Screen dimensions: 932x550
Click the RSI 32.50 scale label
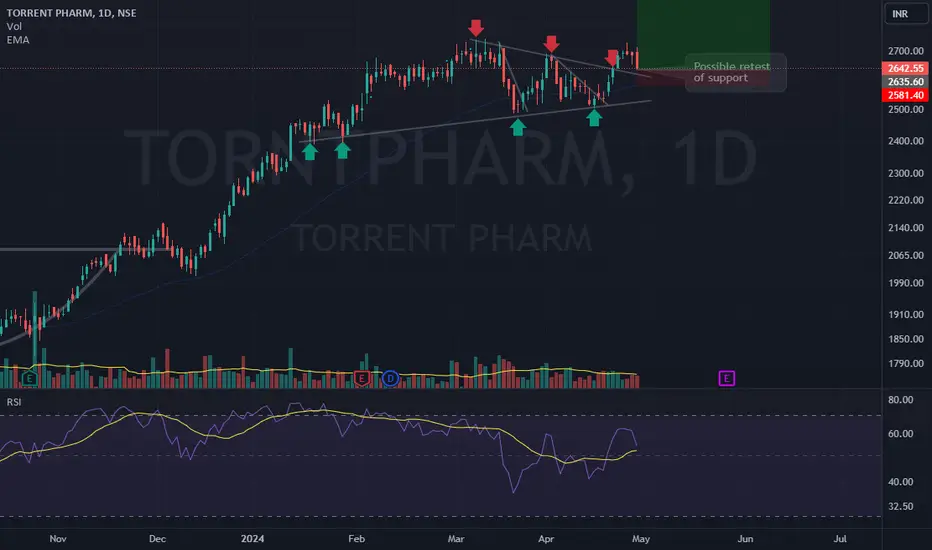point(900,506)
